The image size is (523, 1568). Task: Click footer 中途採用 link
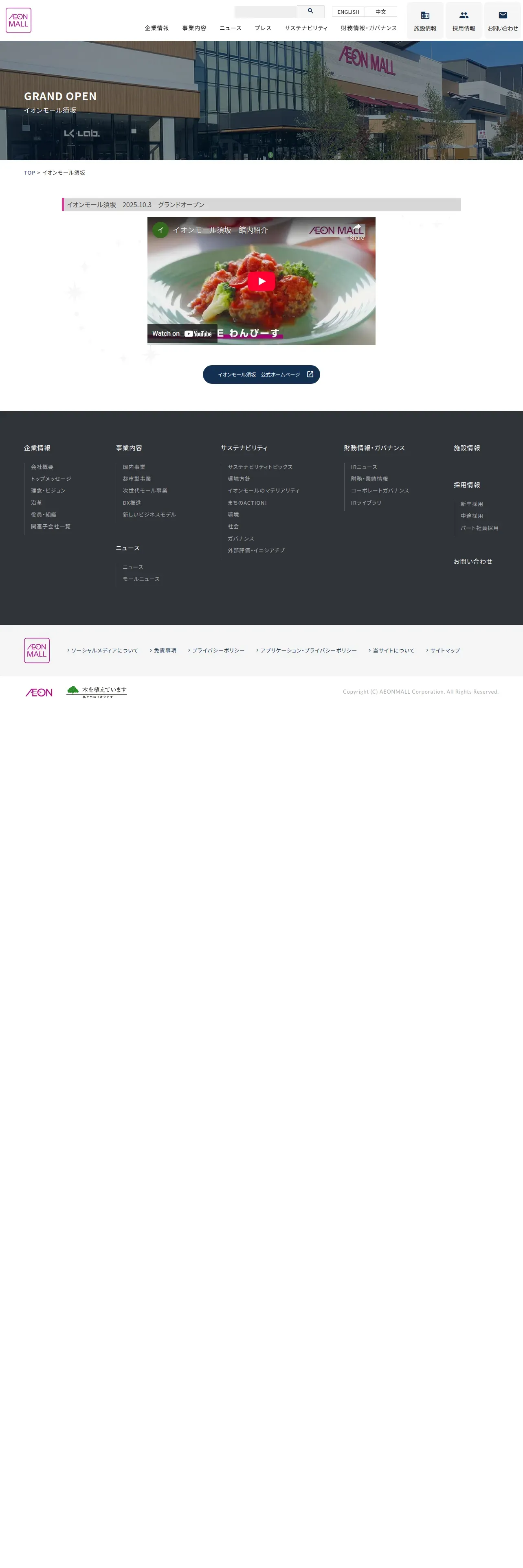click(x=472, y=516)
